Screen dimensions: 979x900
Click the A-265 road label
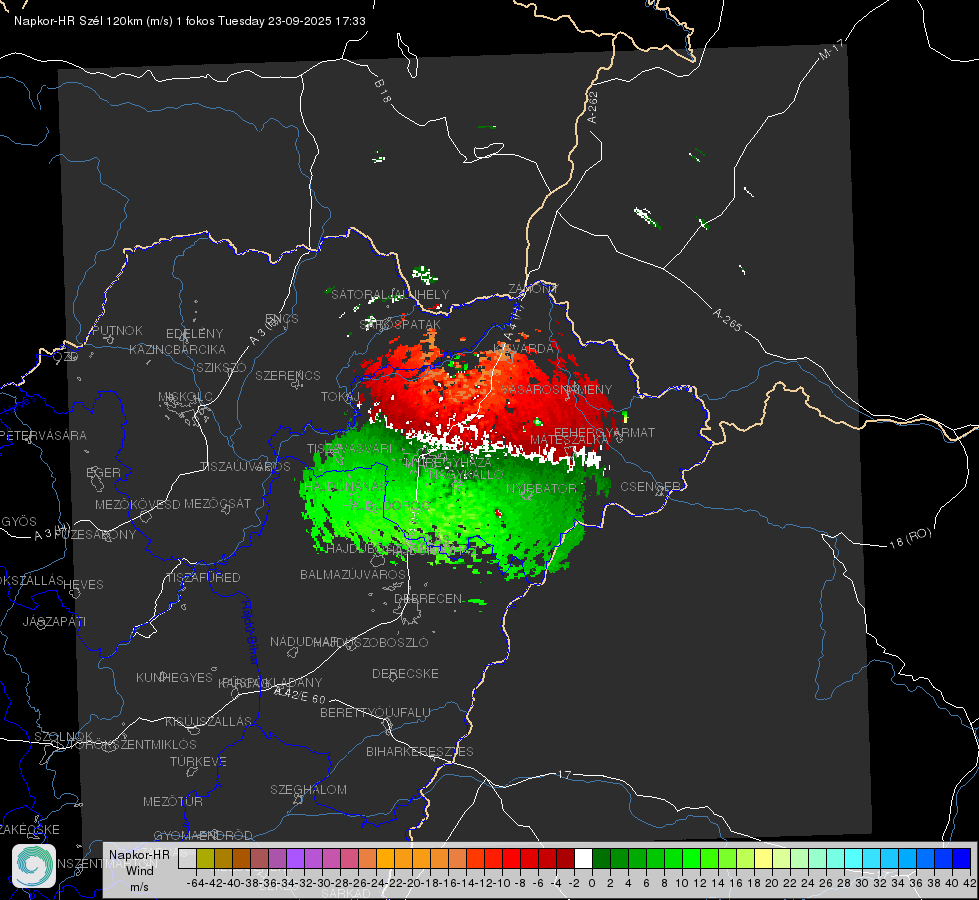pos(727,320)
